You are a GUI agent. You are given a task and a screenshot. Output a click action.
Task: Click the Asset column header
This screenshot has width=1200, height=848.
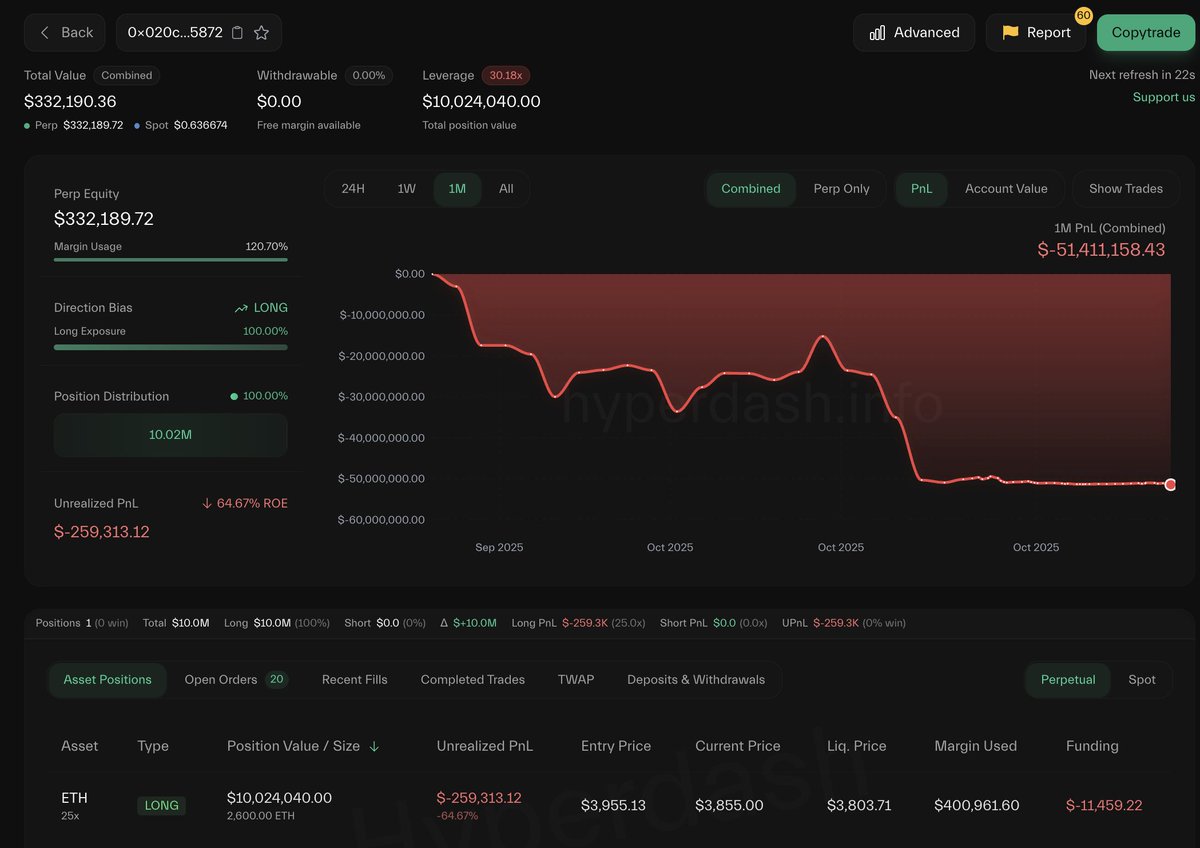tap(80, 746)
